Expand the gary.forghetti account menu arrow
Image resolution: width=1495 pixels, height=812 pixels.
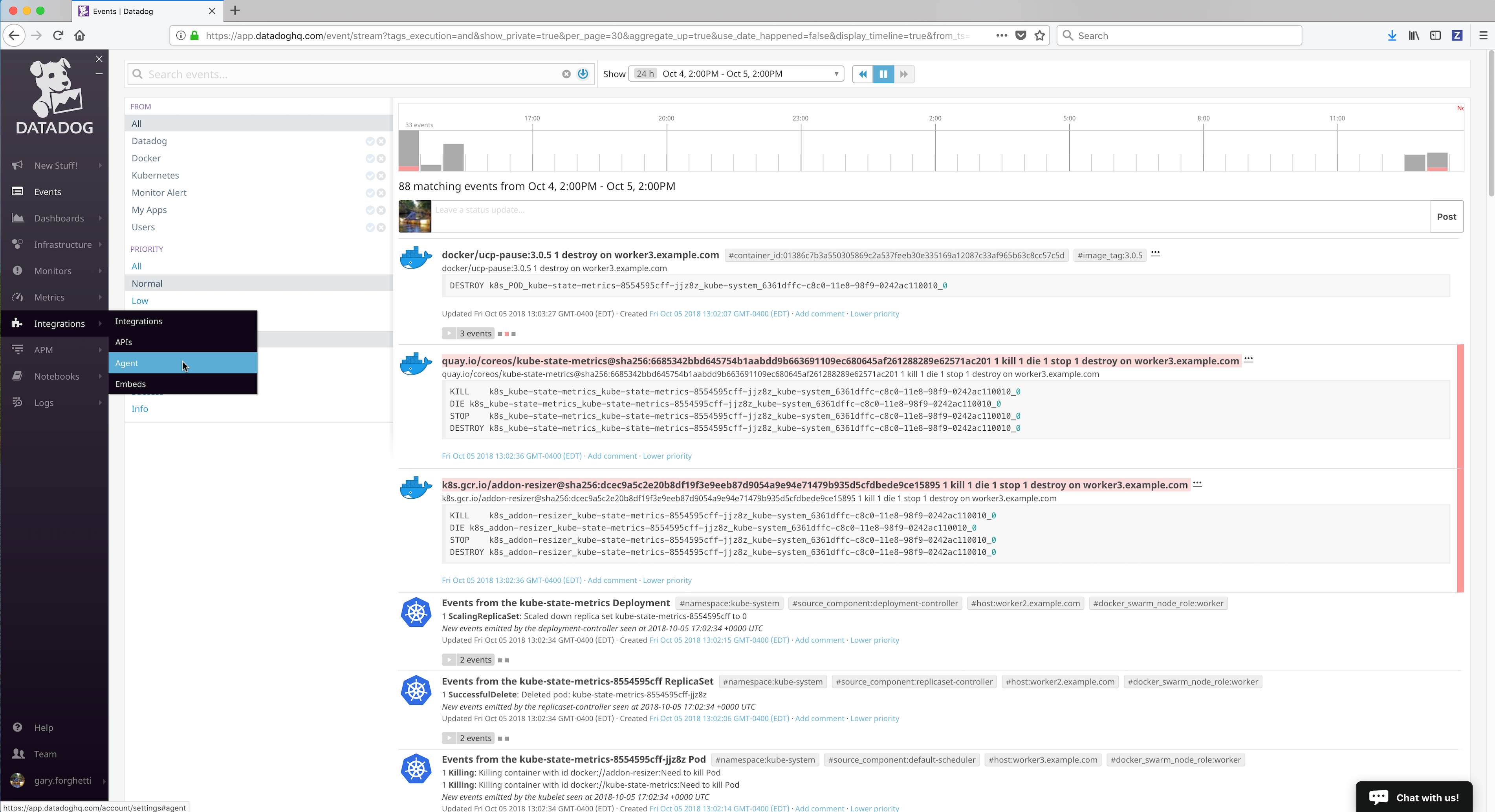104,781
